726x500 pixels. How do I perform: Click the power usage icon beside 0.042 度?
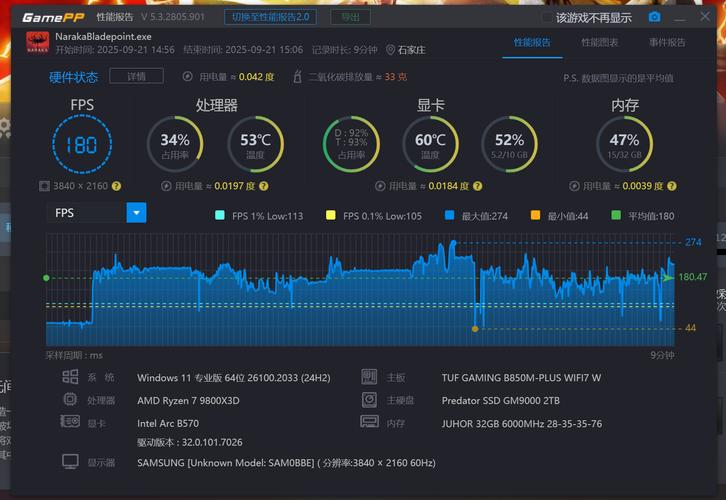point(188,76)
